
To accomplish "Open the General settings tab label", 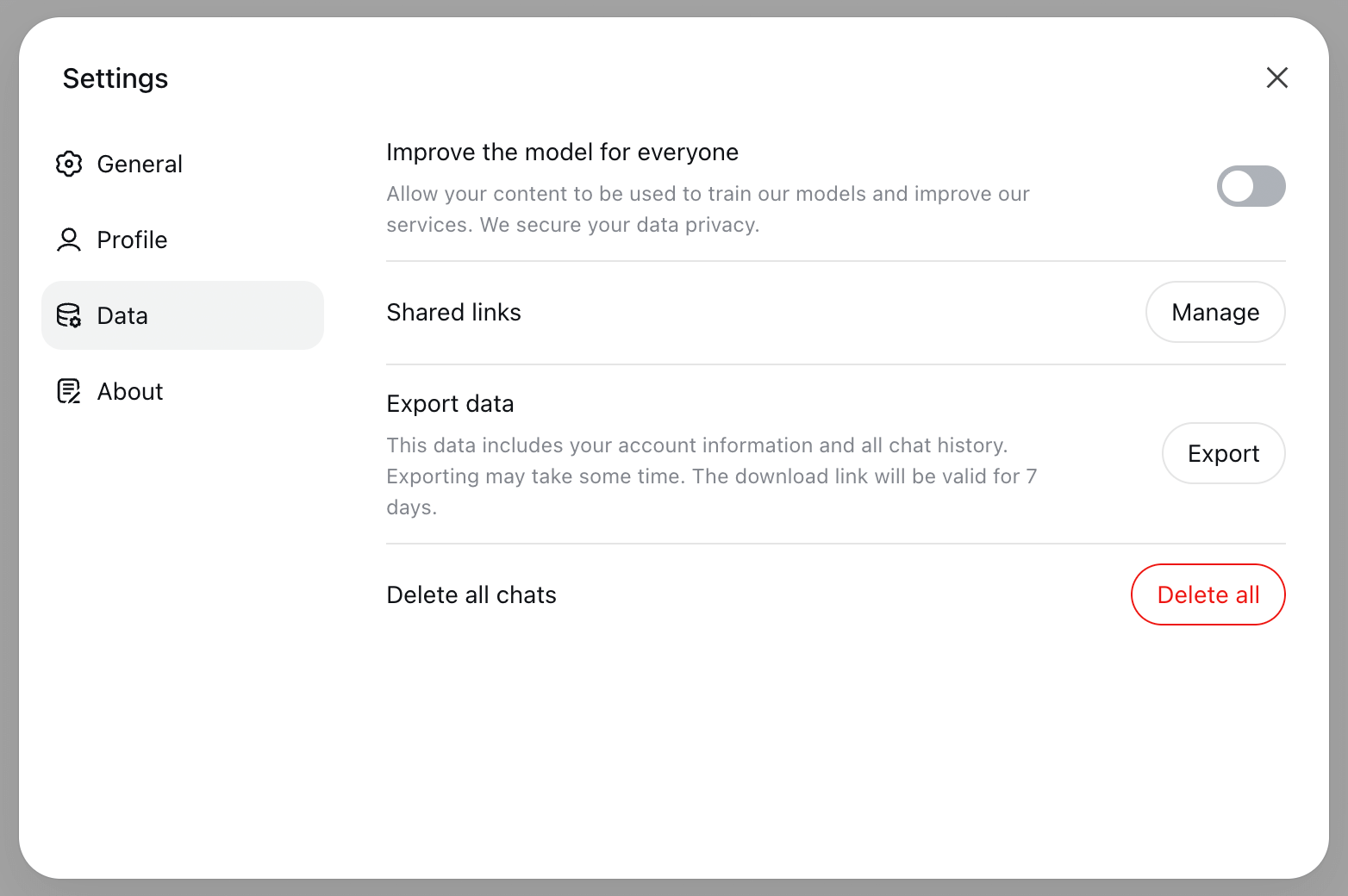I will tap(140, 164).
